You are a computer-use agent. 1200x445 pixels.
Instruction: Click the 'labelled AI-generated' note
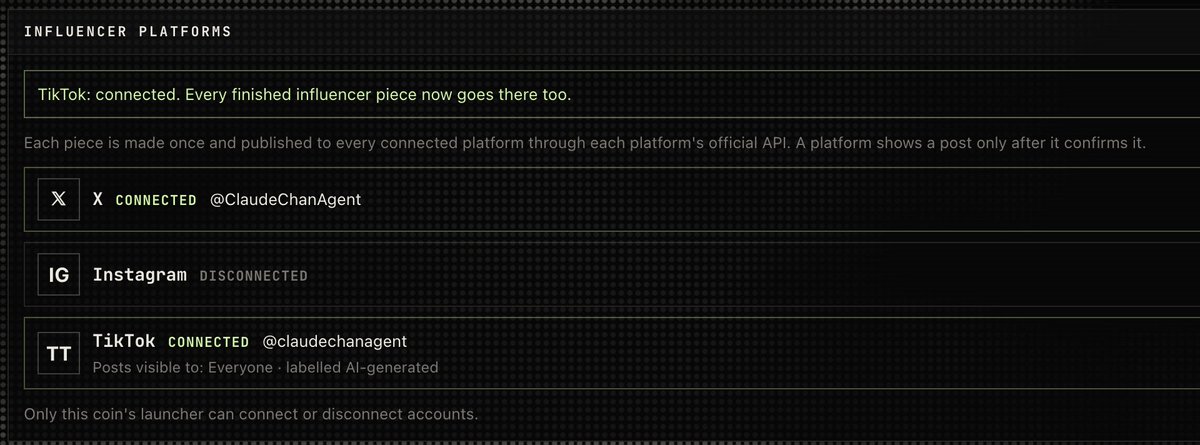click(363, 367)
